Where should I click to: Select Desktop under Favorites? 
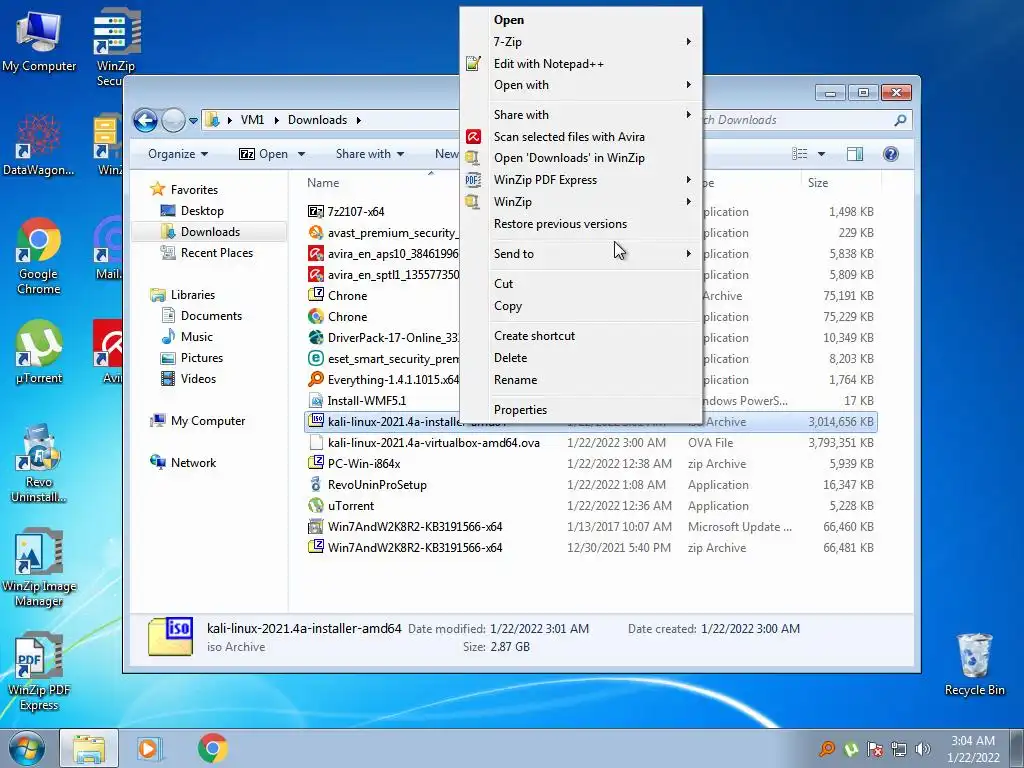[x=202, y=211]
